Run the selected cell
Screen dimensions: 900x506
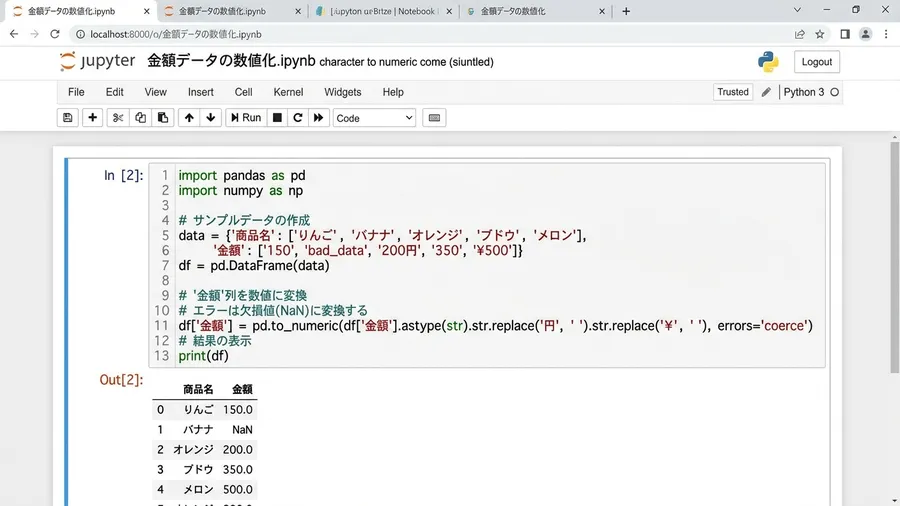pyautogui.click(x=246, y=118)
